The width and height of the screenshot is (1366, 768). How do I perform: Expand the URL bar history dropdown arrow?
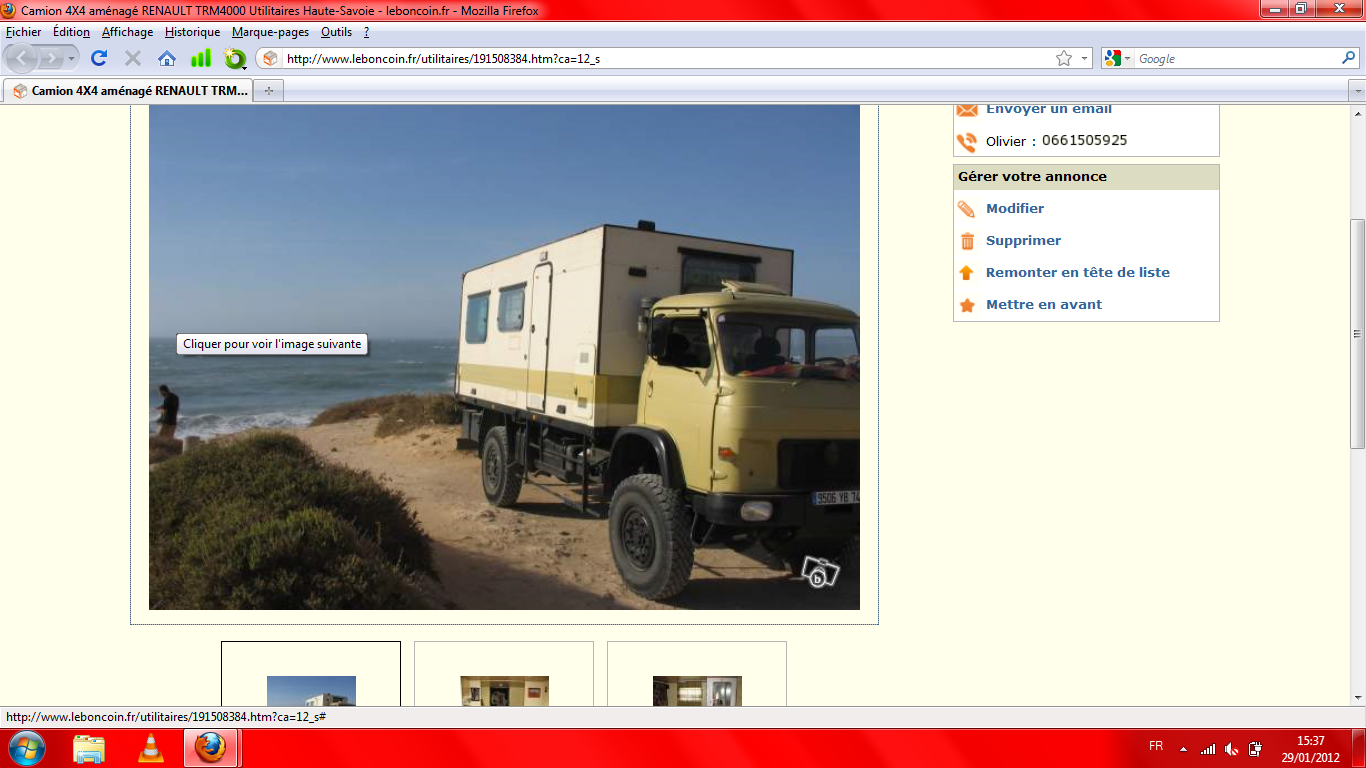[1085, 59]
